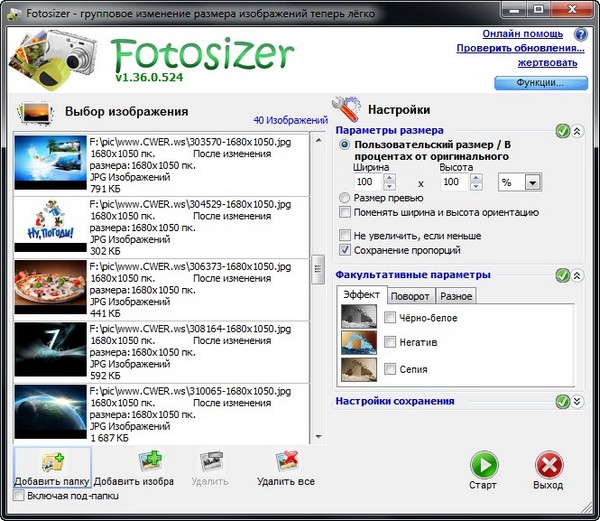Switch to the Разное tab

click(x=455, y=296)
